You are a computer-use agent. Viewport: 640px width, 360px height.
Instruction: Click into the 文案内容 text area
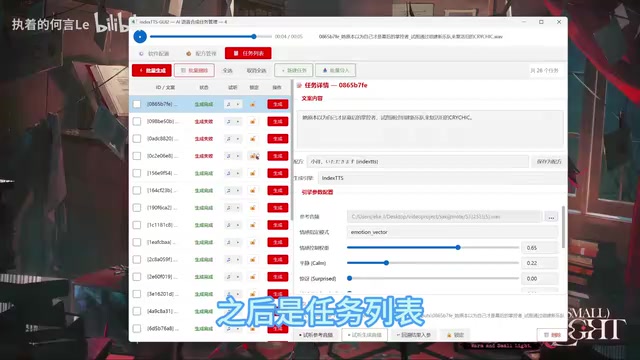[430, 129]
